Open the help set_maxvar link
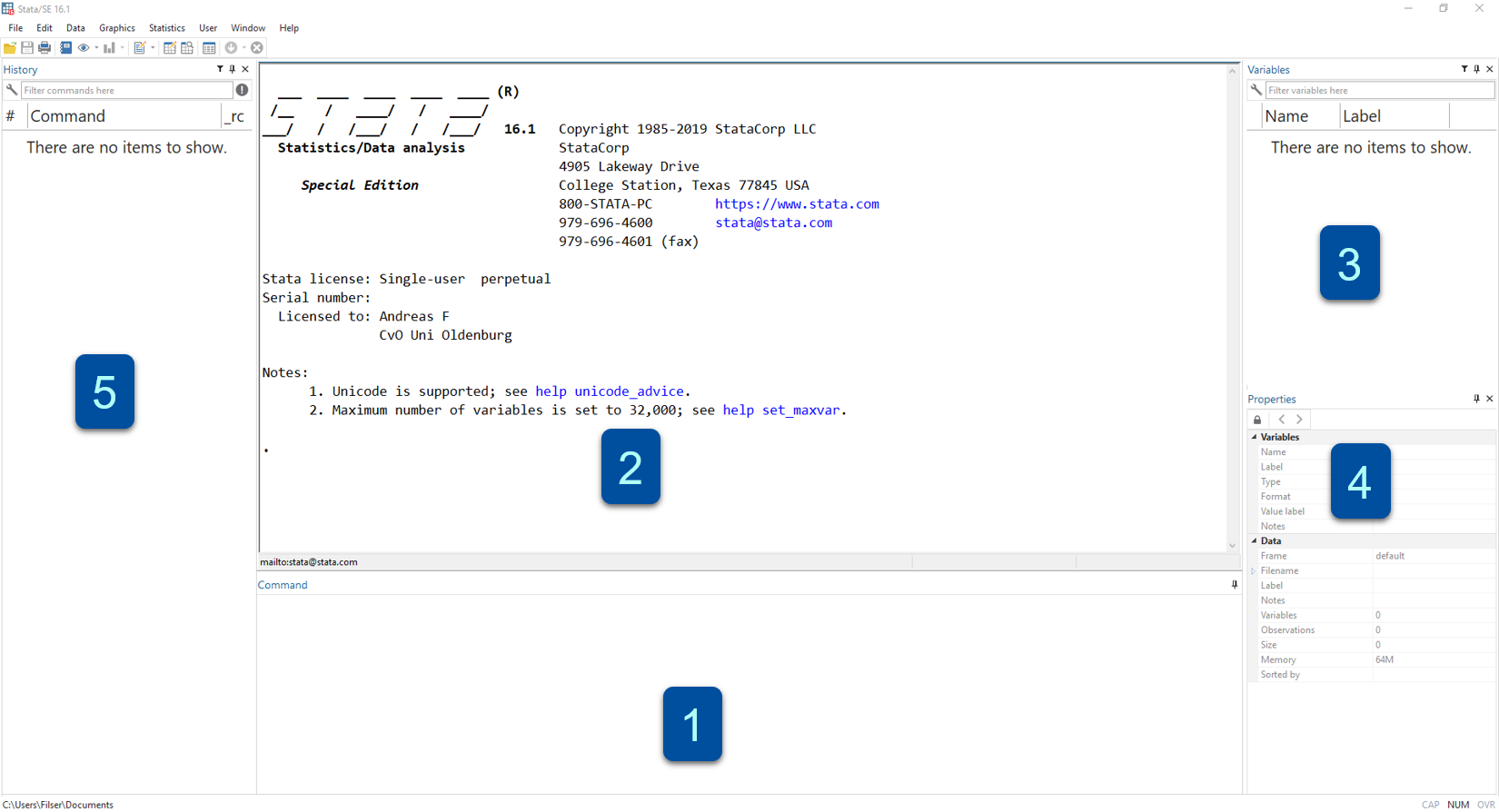Viewport: 1499px width, 812px height. (x=781, y=411)
